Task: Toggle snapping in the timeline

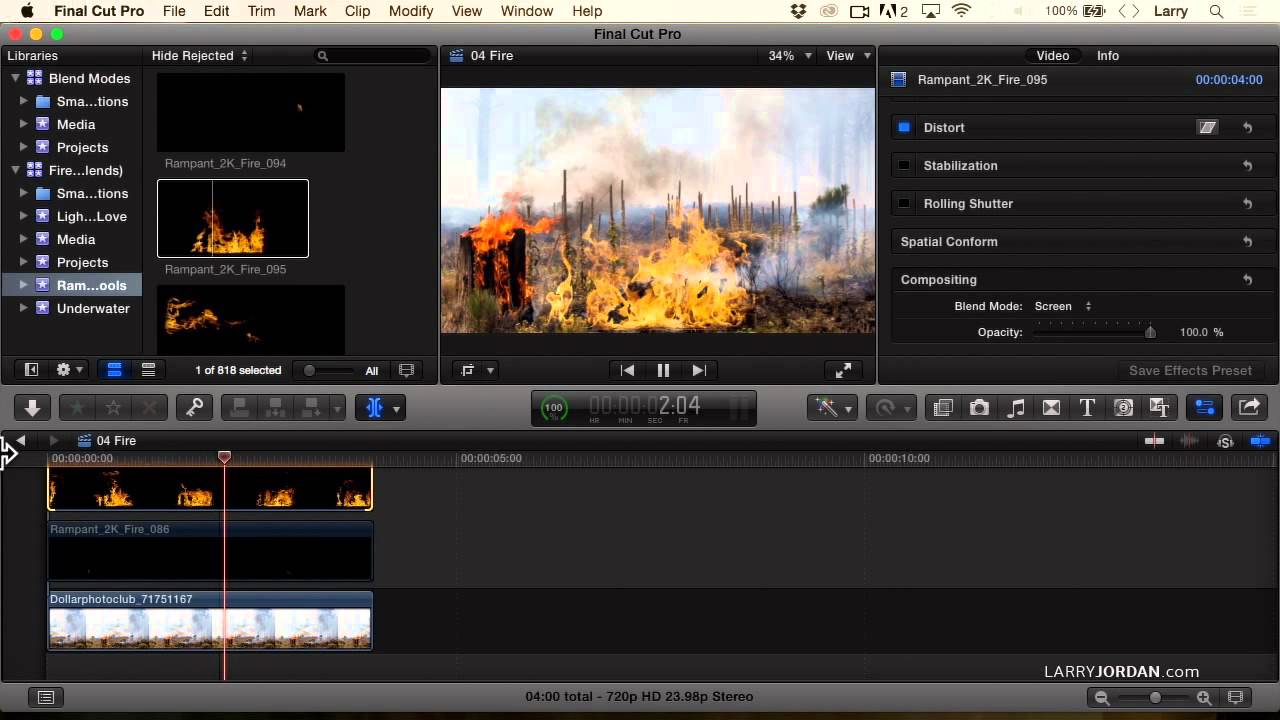Action: [x=1260, y=441]
